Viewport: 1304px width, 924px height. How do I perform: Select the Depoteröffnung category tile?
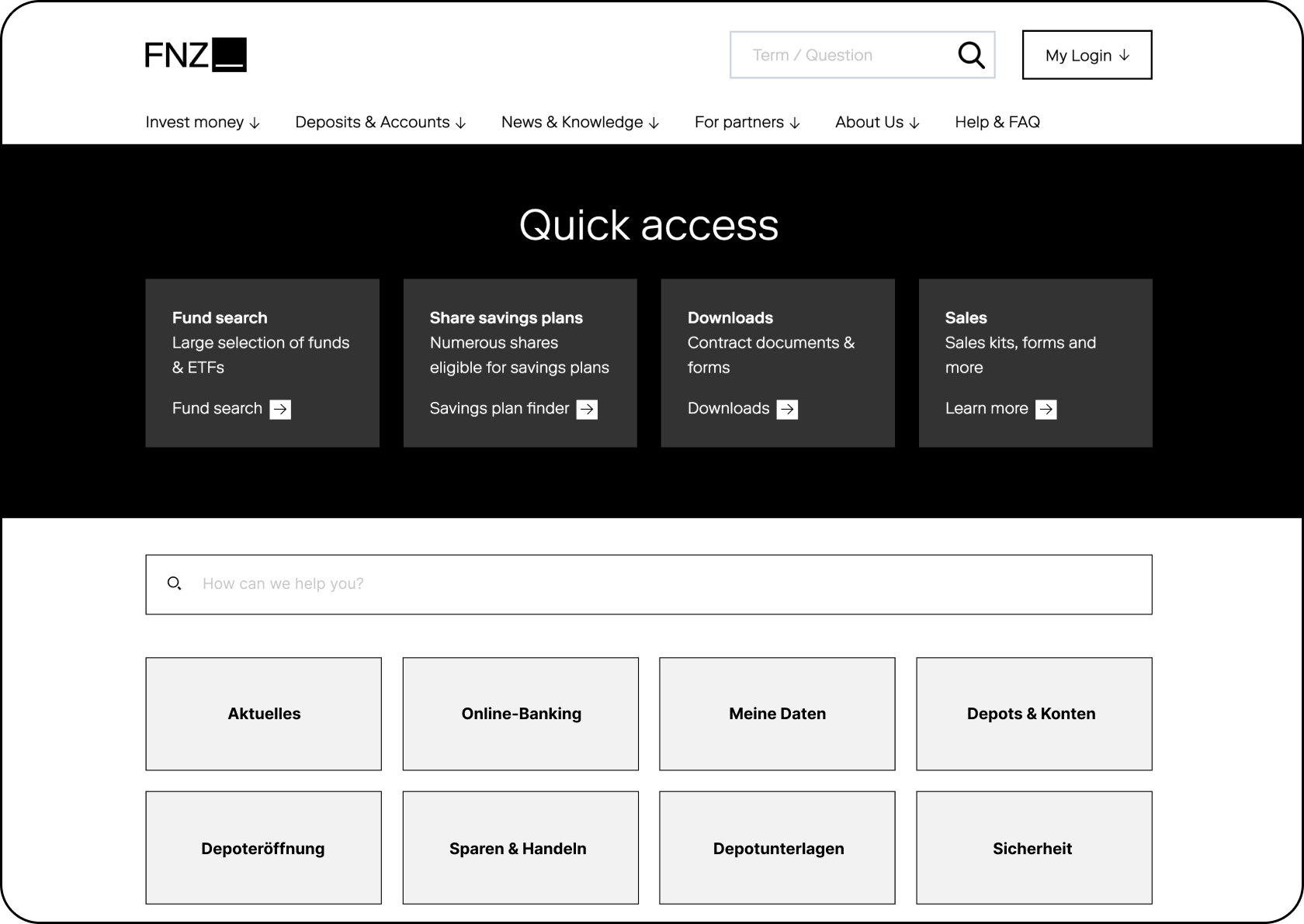264,848
